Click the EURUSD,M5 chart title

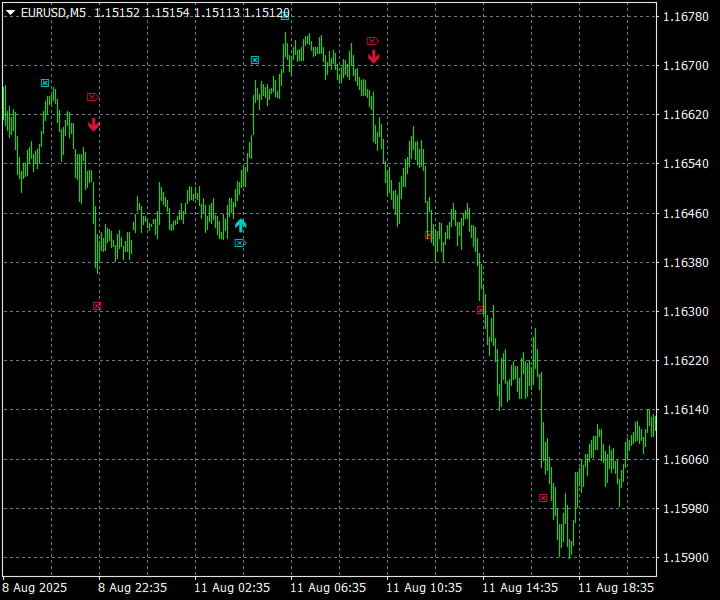[x=53, y=13]
